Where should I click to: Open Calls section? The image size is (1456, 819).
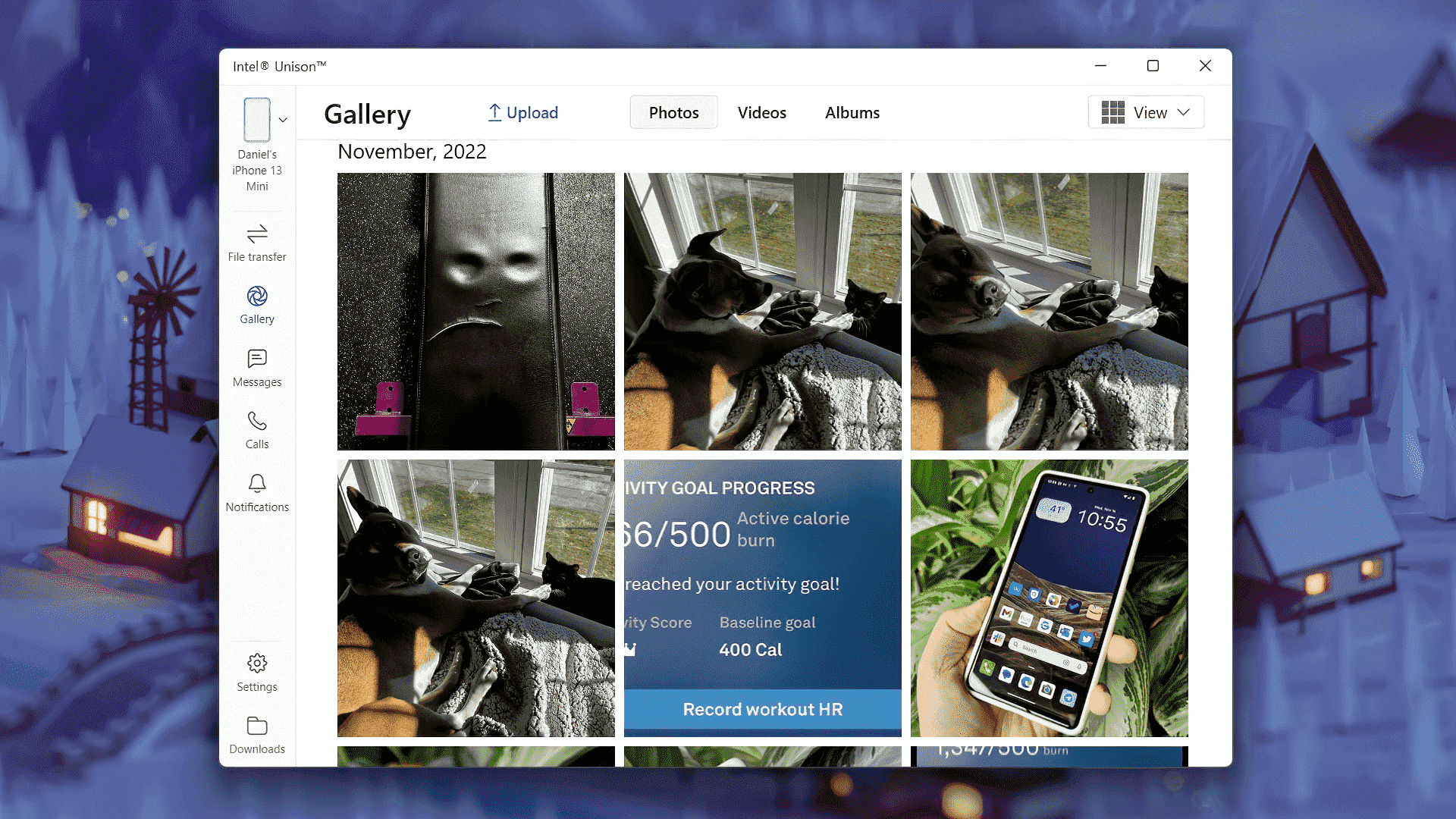coord(257,430)
